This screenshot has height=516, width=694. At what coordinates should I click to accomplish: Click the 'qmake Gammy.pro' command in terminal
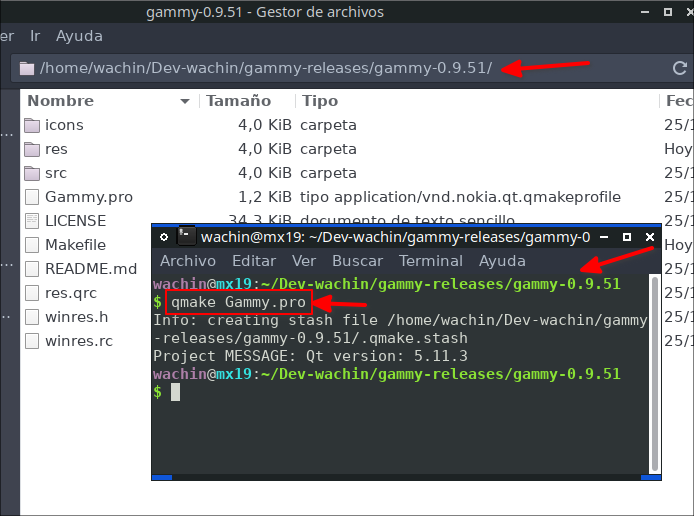coord(239,302)
